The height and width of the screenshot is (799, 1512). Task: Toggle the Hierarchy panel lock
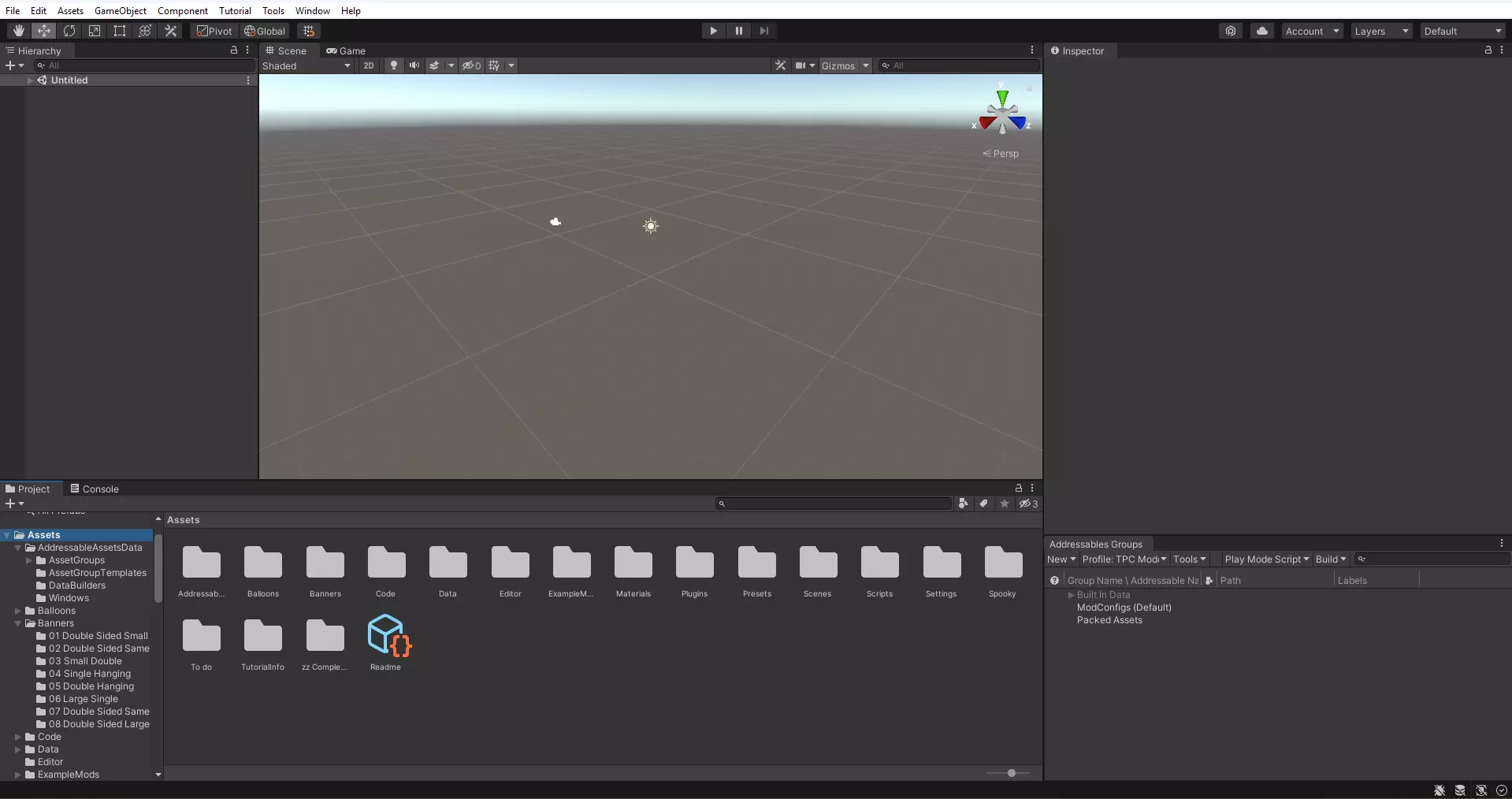point(234,50)
